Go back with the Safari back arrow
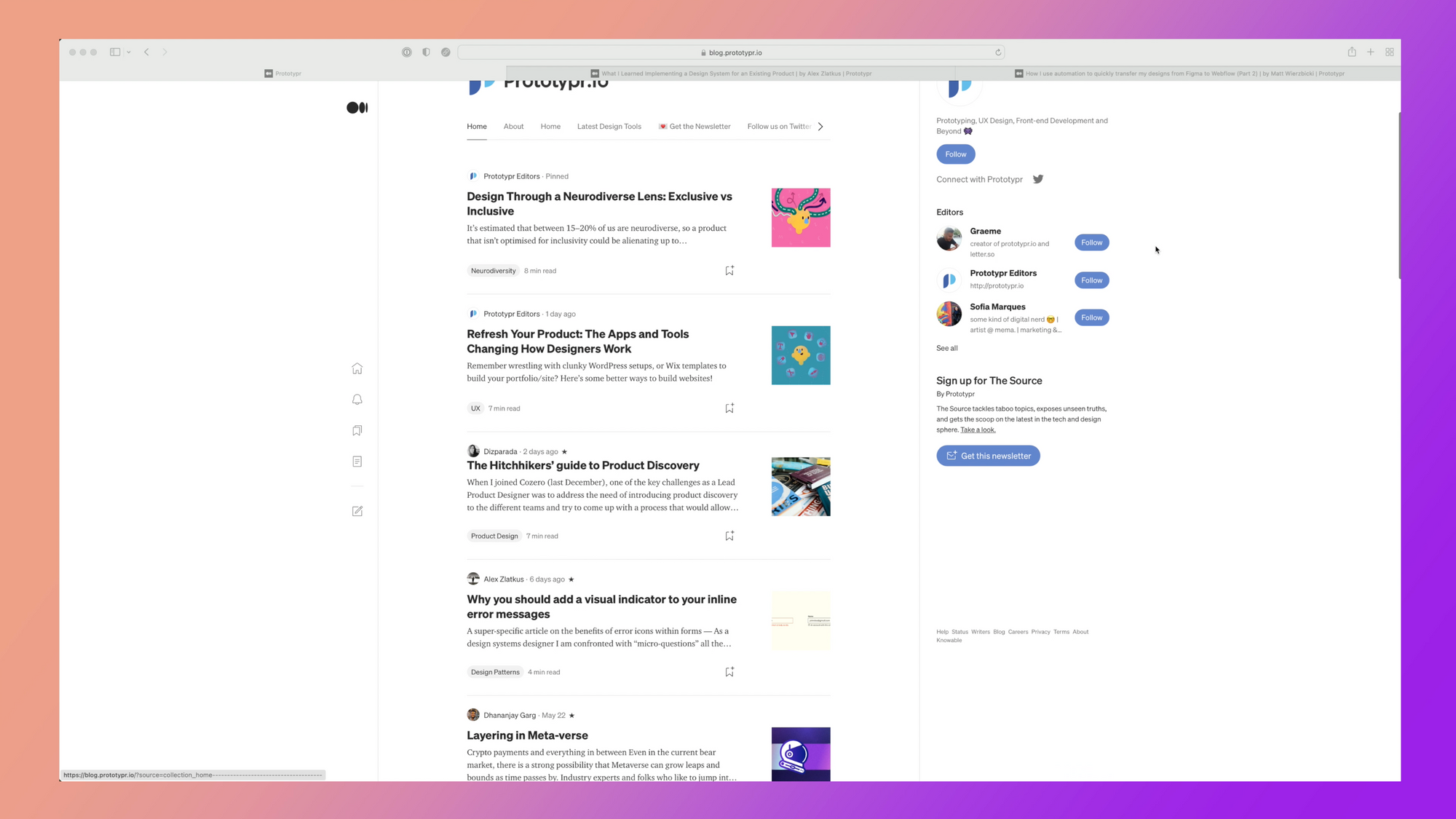This screenshot has height=819, width=1456. click(146, 52)
